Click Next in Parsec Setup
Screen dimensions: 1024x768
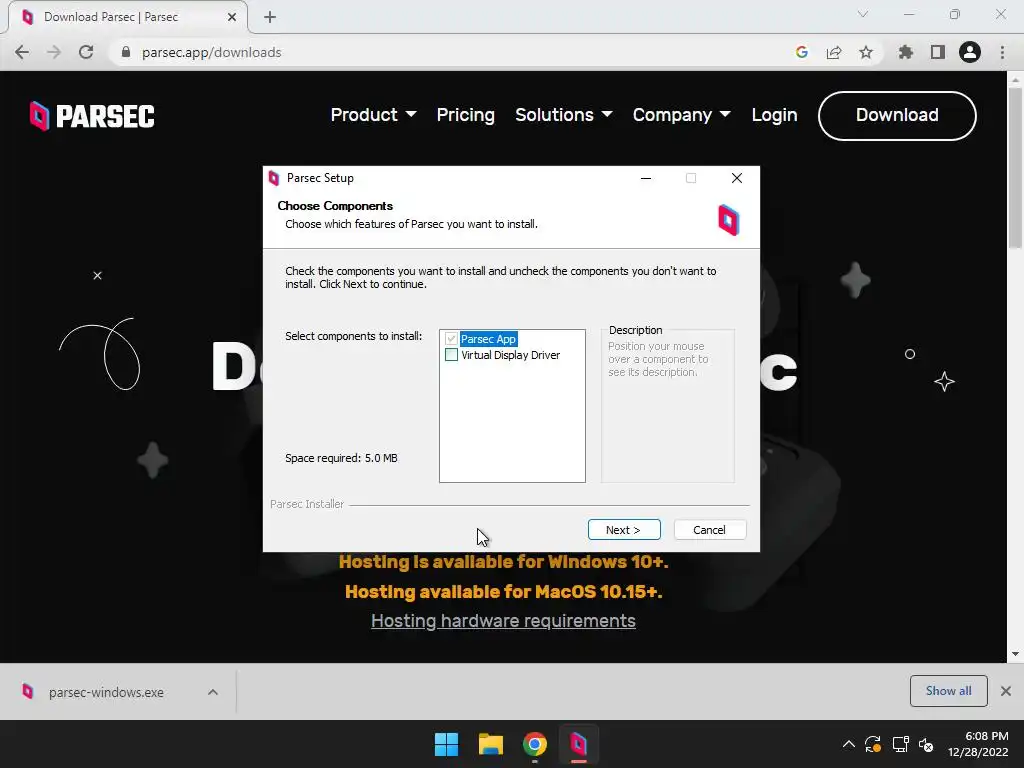pyautogui.click(x=624, y=530)
